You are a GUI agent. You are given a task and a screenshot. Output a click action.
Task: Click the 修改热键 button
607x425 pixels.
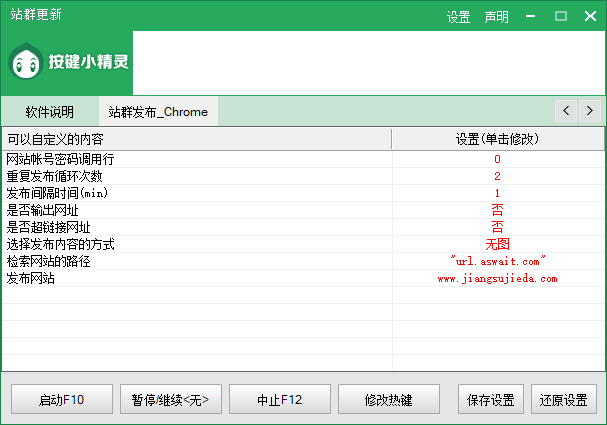tap(389, 399)
